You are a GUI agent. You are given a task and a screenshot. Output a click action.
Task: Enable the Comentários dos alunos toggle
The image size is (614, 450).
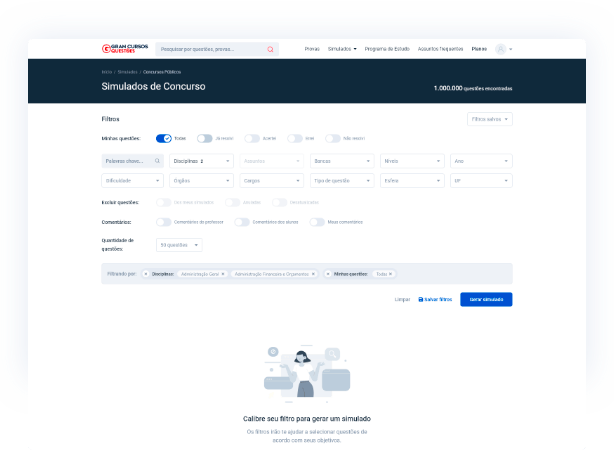click(x=241, y=222)
